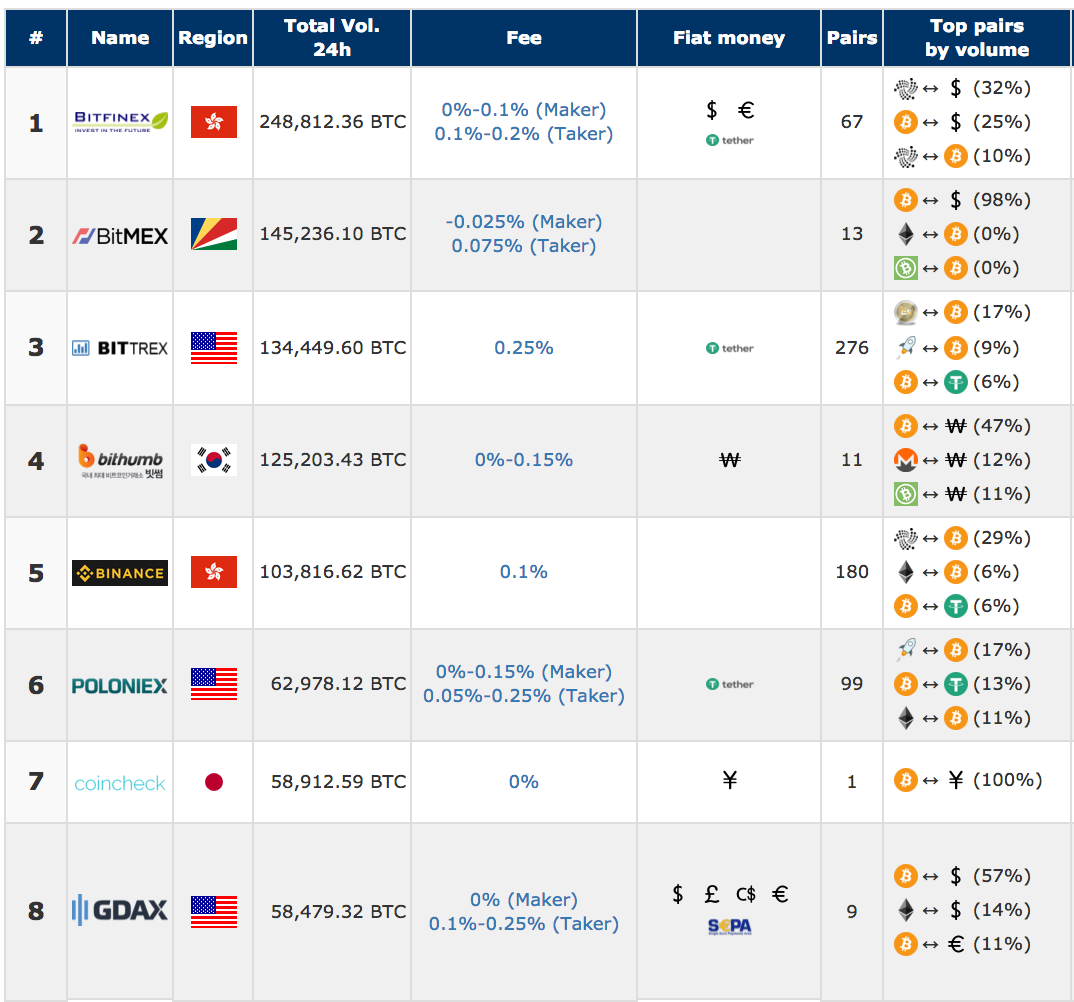Click the Won symbol in Bithumb fiat column

click(729, 460)
